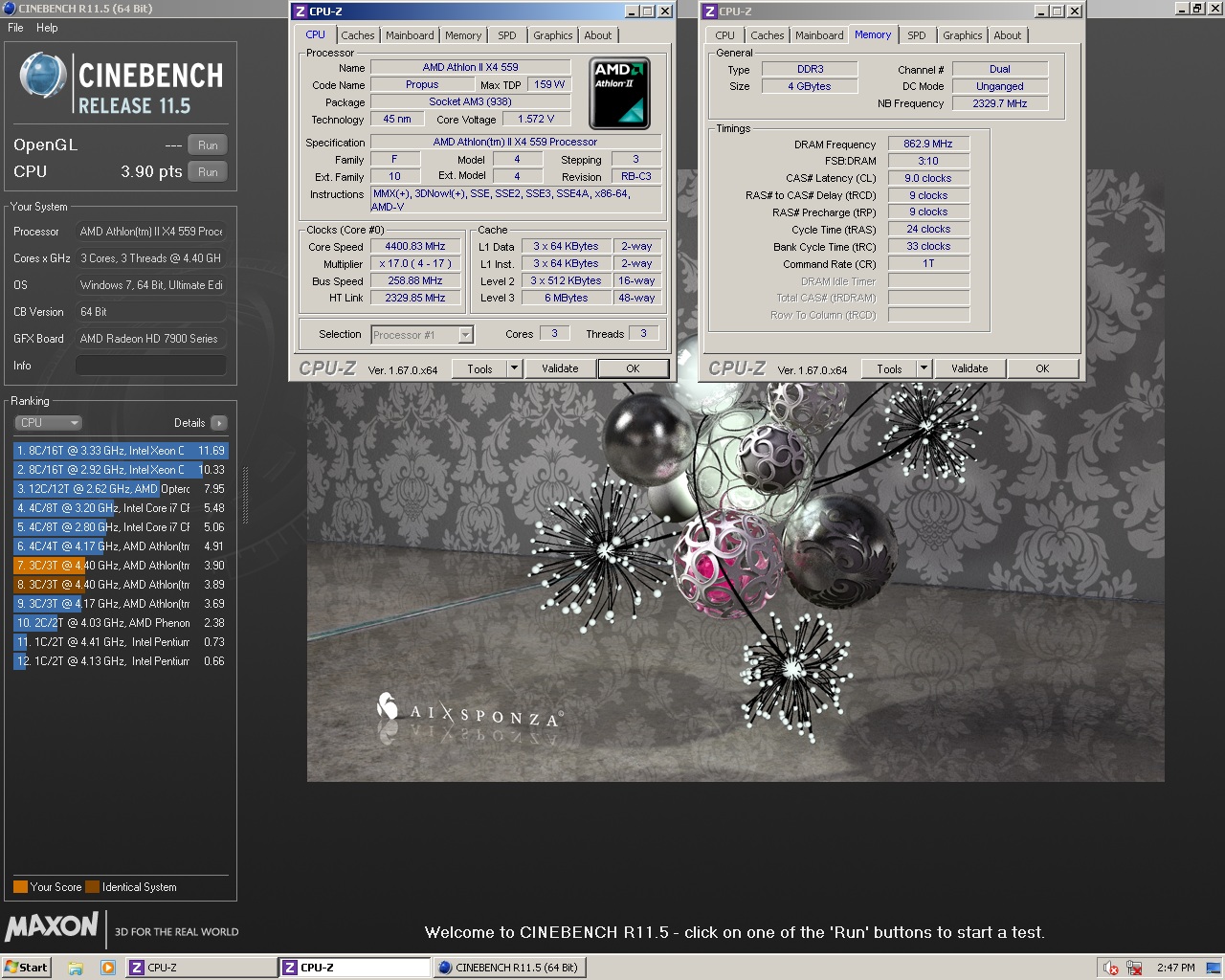Open the Tools button in the left CPU-Z window
This screenshot has height=980, width=1225.
(479, 368)
